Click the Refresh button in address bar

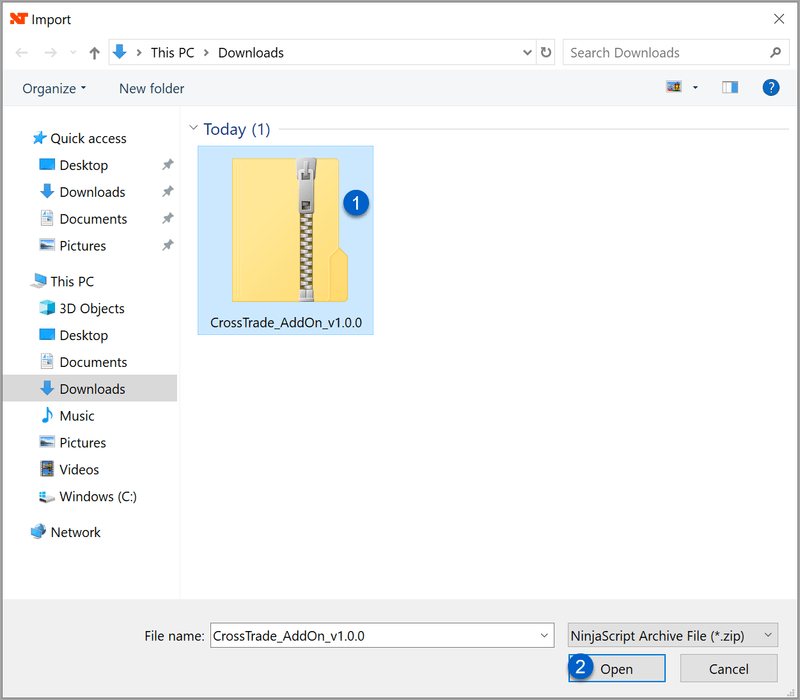[x=546, y=53]
